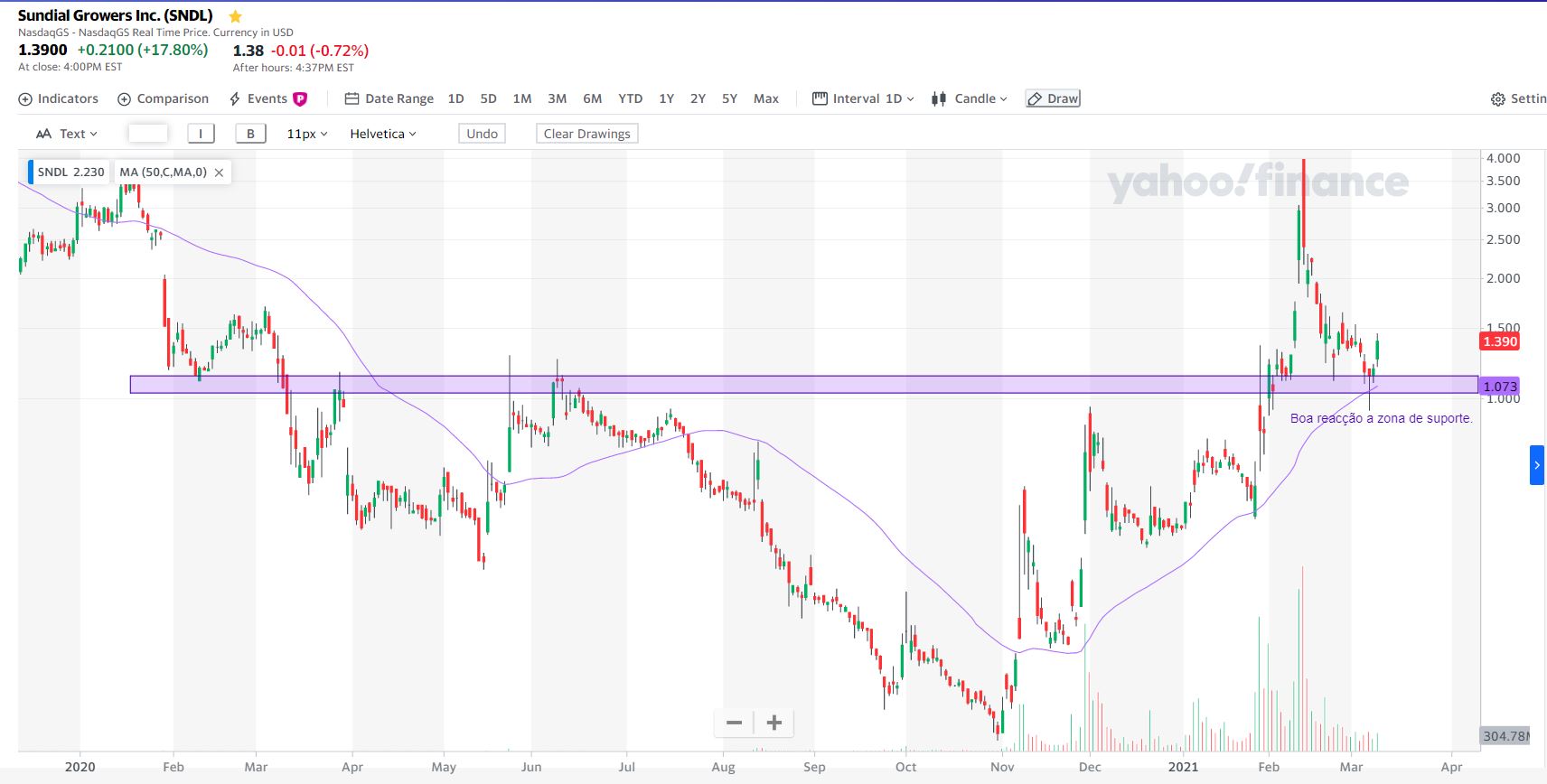Viewport: 1547px width, 784px height.
Task: Switch chart to 1Y range
Action: click(x=667, y=98)
